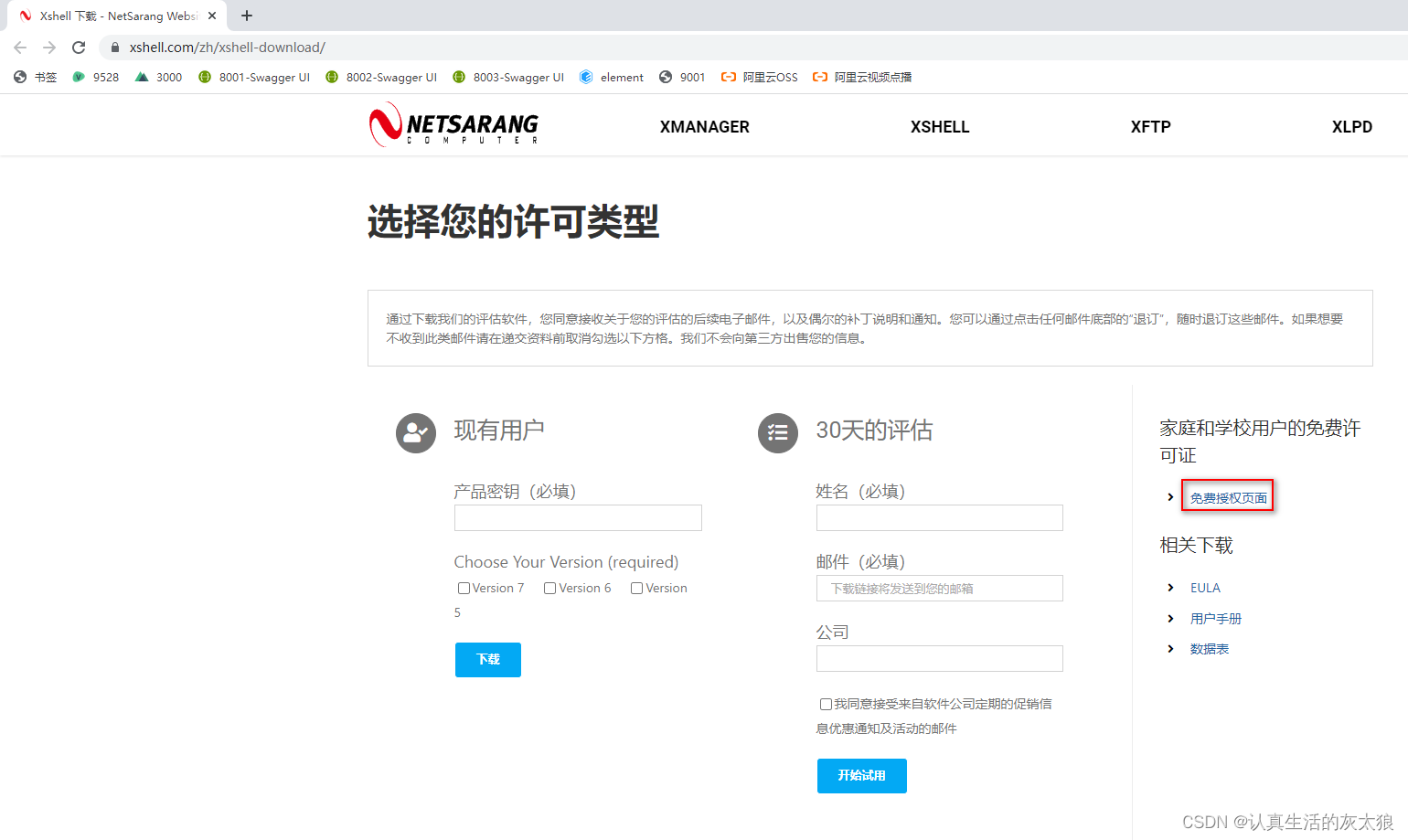Click the browser forward arrow

point(49,48)
